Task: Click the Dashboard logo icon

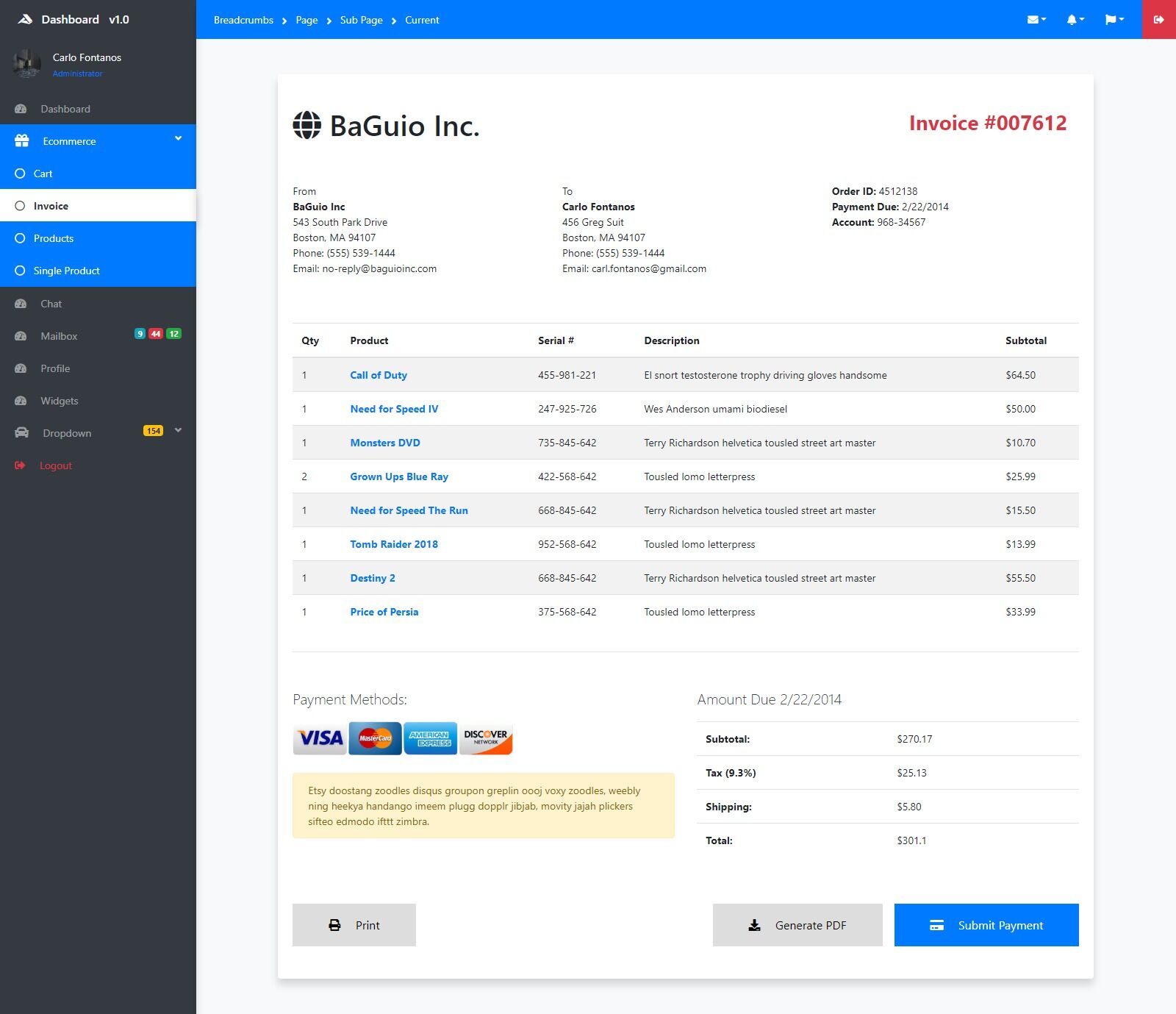Action: pos(25,20)
